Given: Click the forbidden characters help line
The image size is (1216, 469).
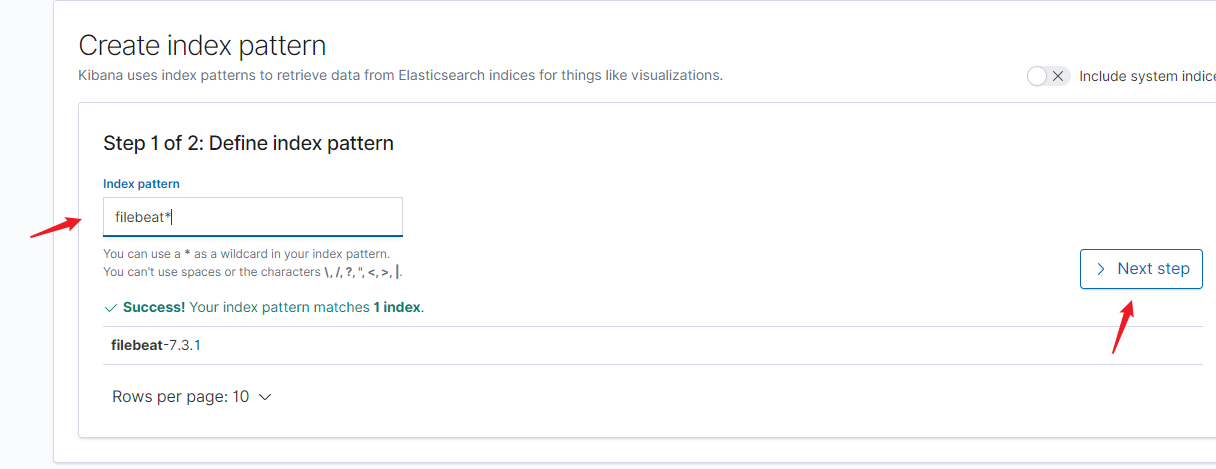Looking at the screenshot, I should pyautogui.click(x=253, y=272).
